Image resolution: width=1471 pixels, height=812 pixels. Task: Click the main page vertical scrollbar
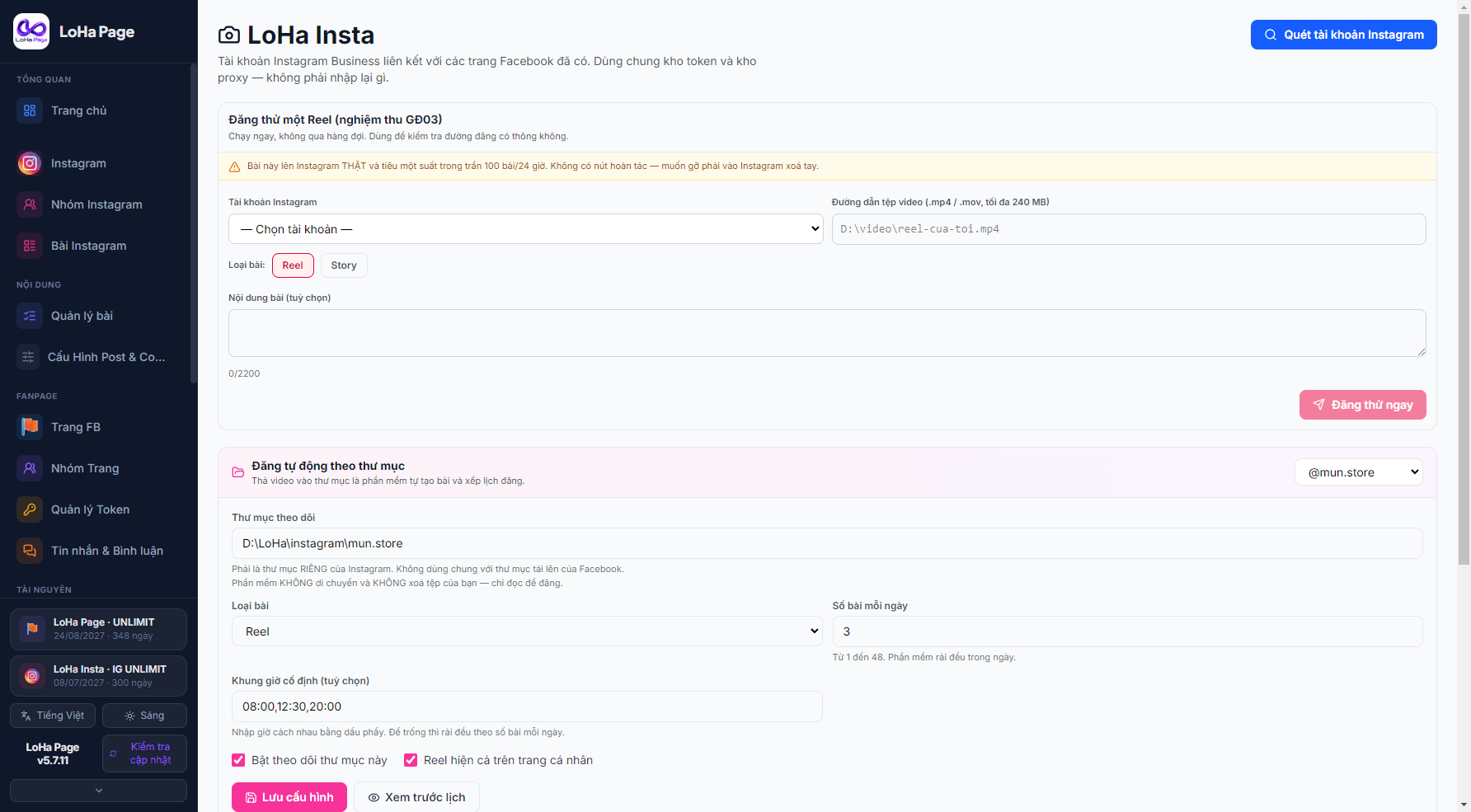(1464, 289)
